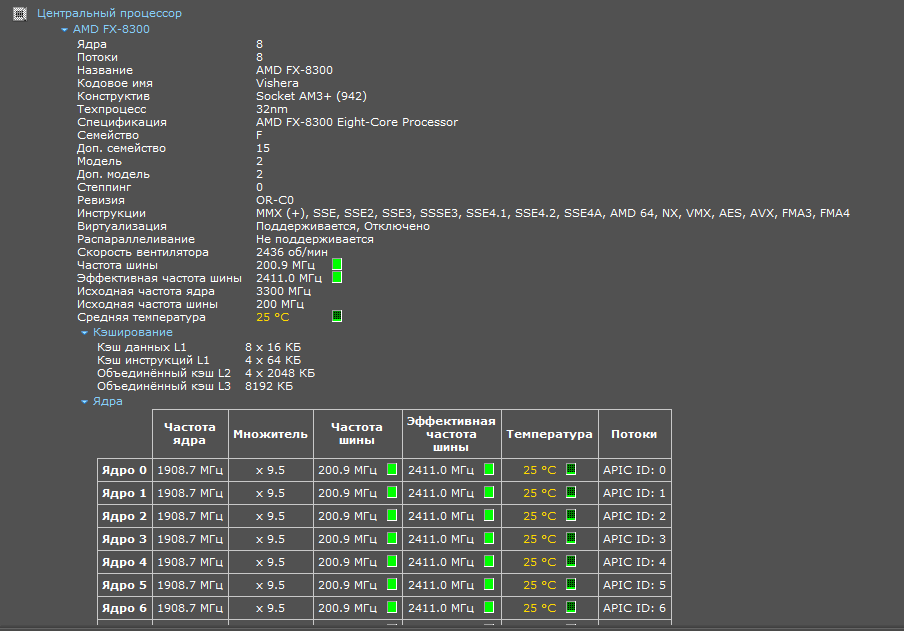
Task: Click the 2436 об/мин fan speed value
Action: coord(292,252)
